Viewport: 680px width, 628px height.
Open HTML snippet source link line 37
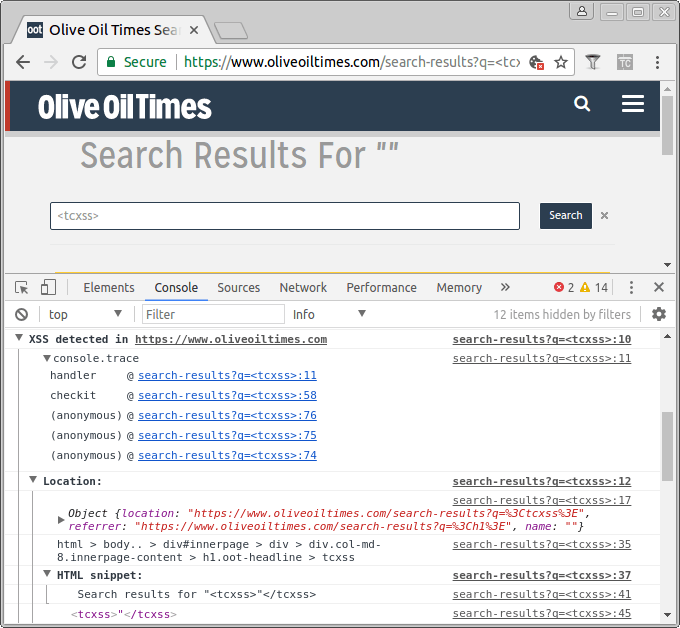[x=542, y=575]
